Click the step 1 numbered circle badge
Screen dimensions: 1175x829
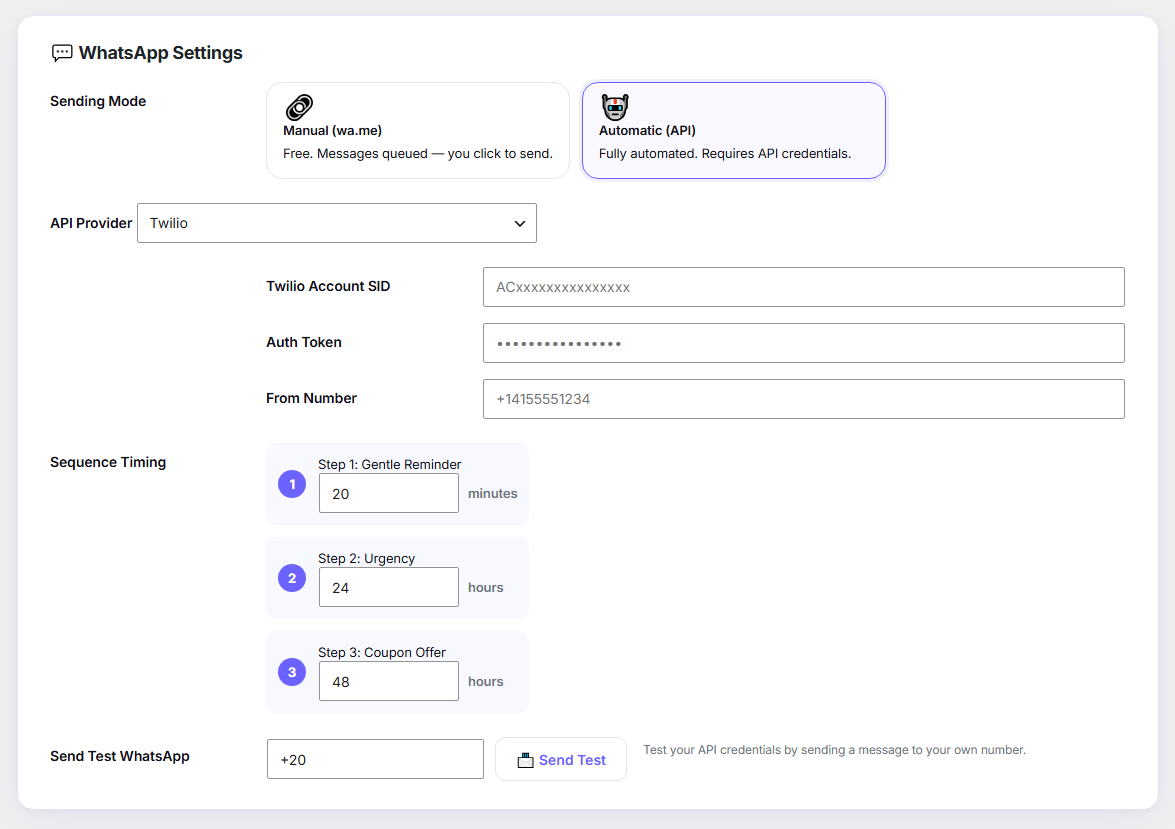292,484
